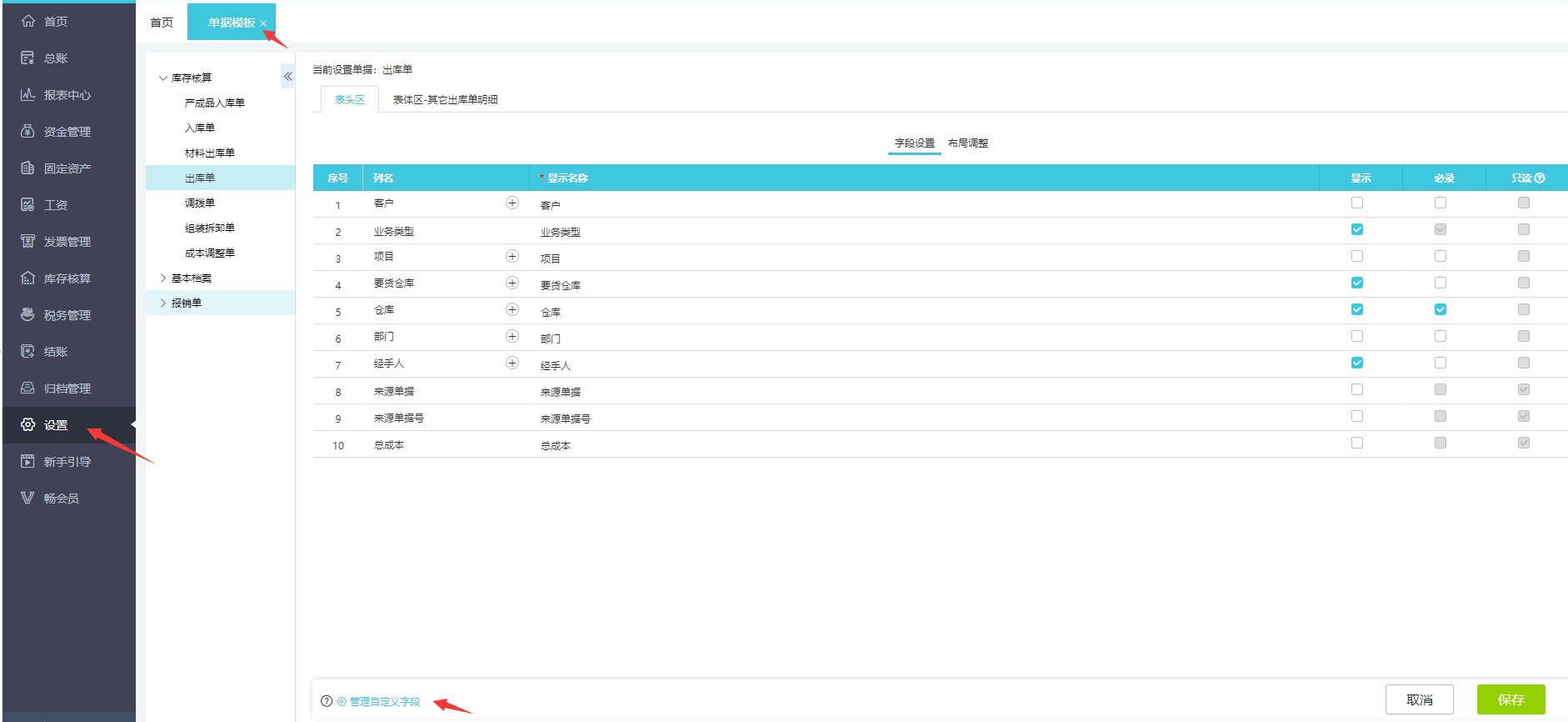Click the 来源单据号 column name cell
Screen dimensions: 1568x722
pyautogui.click(x=446, y=418)
